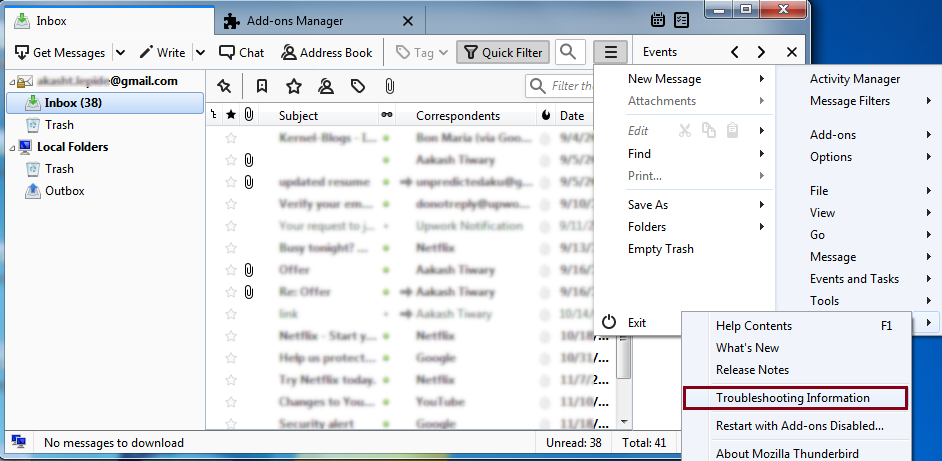Open the calendar tab icon
The width and height of the screenshot is (942, 461).
pyautogui.click(x=658, y=20)
